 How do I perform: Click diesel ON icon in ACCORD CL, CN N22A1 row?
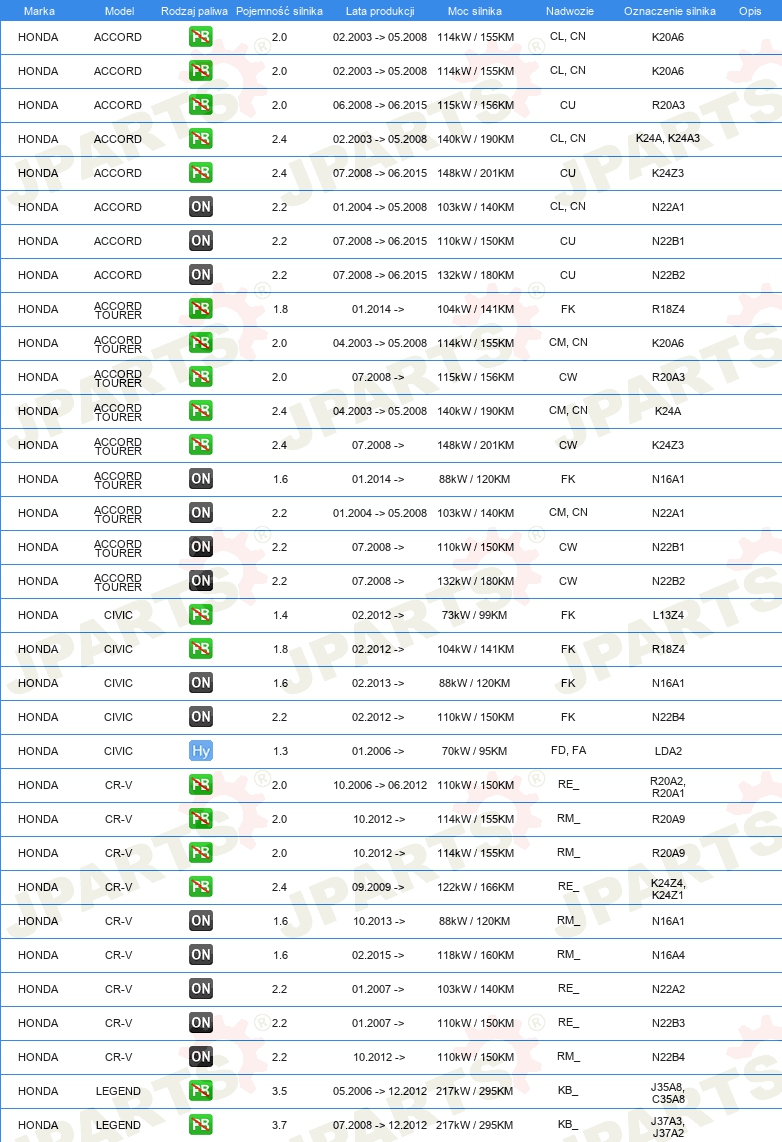click(x=201, y=207)
